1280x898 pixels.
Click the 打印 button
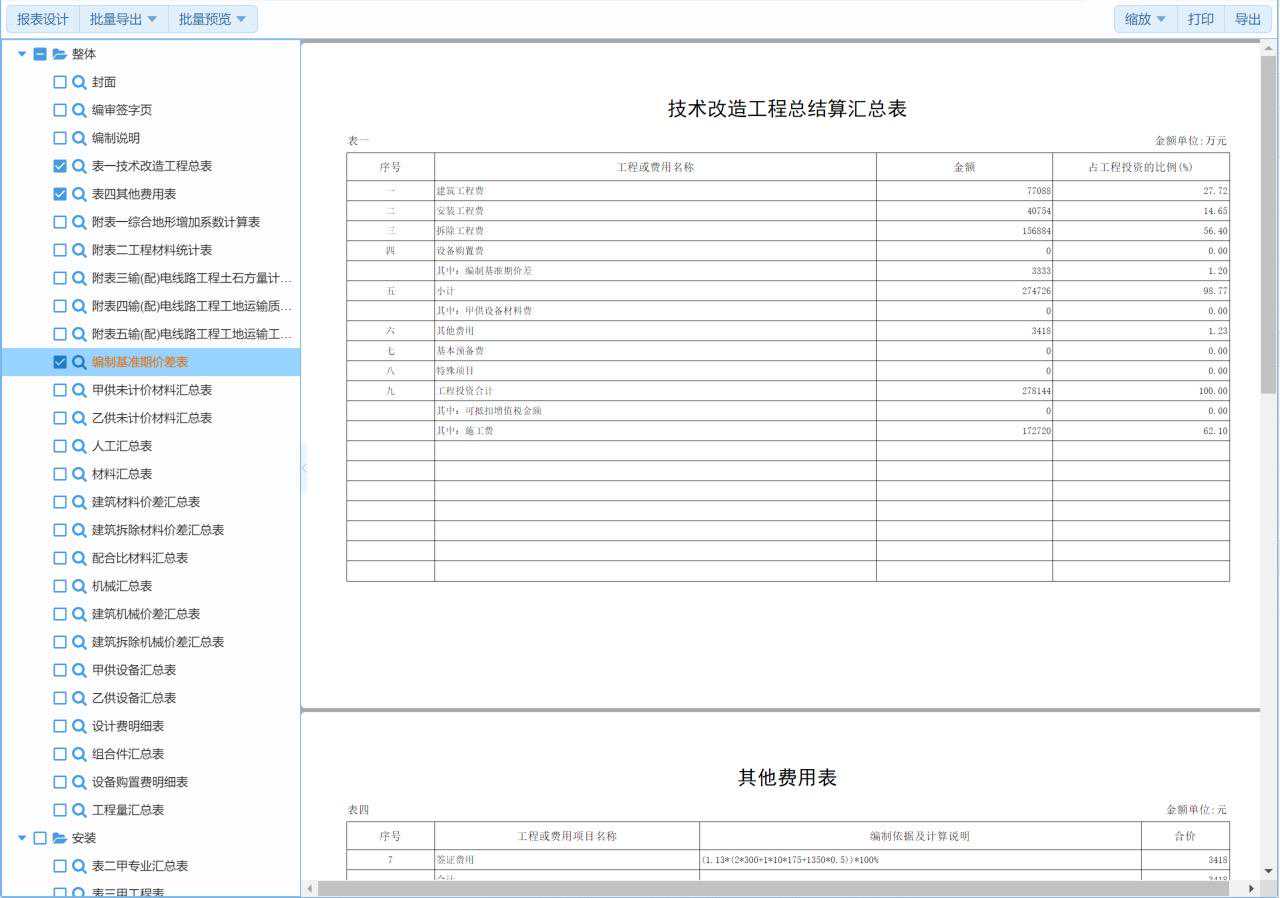point(1200,19)
